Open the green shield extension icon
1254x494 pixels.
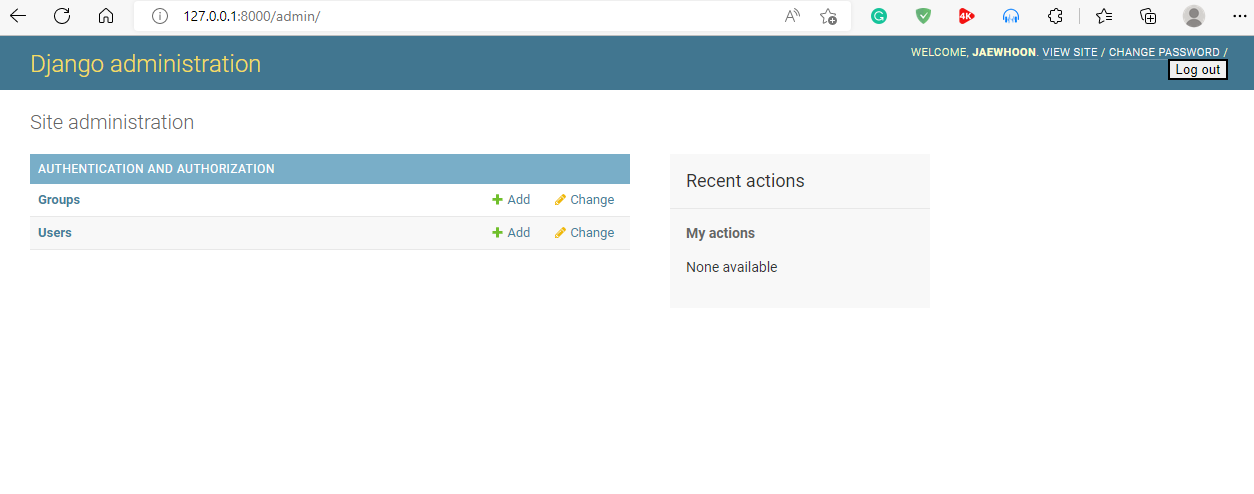(923, 16)
